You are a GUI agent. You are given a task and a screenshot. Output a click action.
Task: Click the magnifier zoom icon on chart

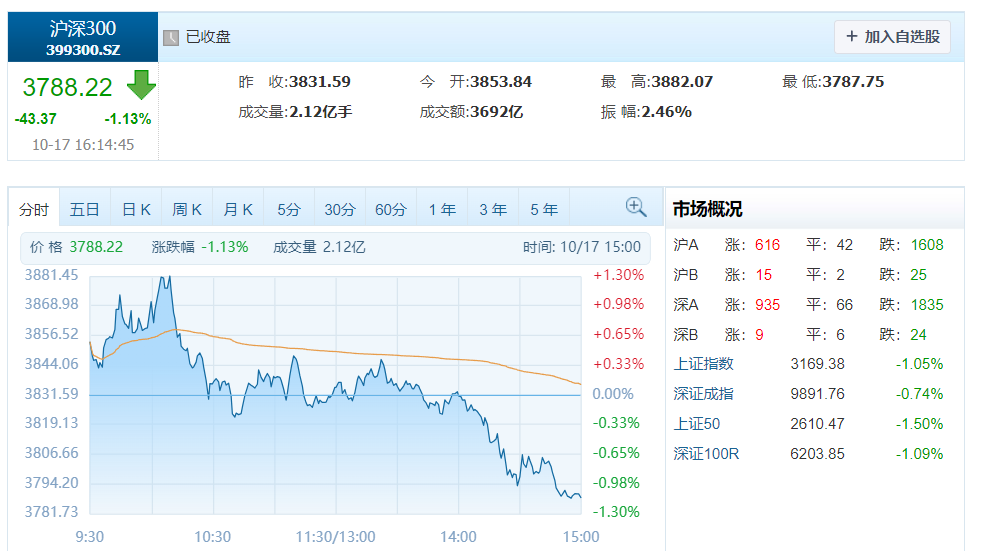click(x=636, y=207)
